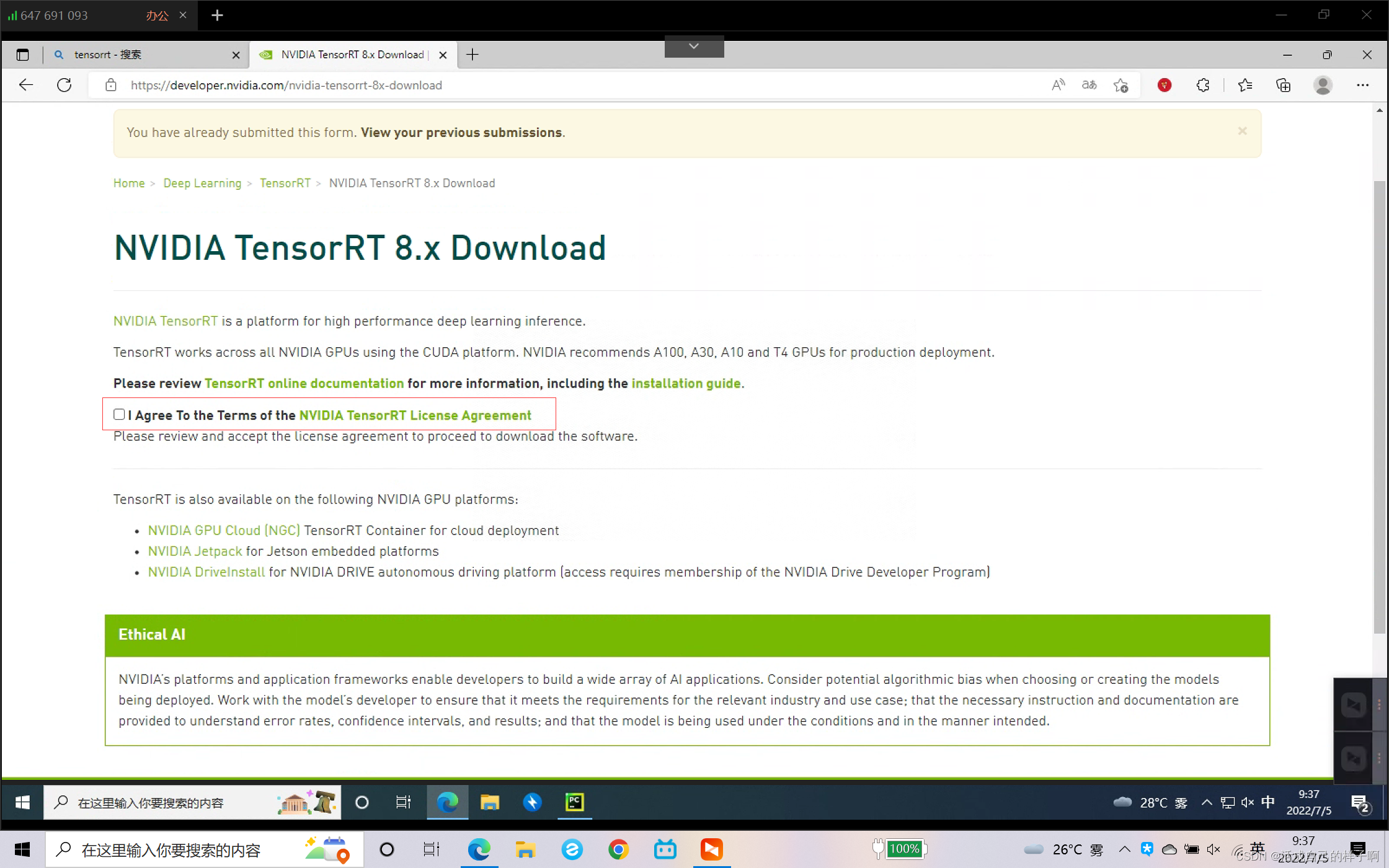
Task: Click the translate page icon
Action: pyautogui.click(x=1089, y=85)
